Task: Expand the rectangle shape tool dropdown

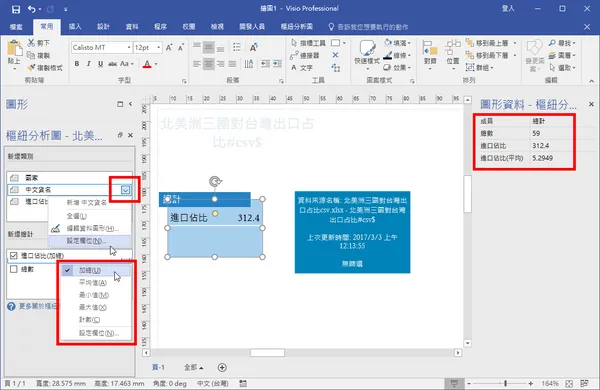Action: click(x=344, y=43)
